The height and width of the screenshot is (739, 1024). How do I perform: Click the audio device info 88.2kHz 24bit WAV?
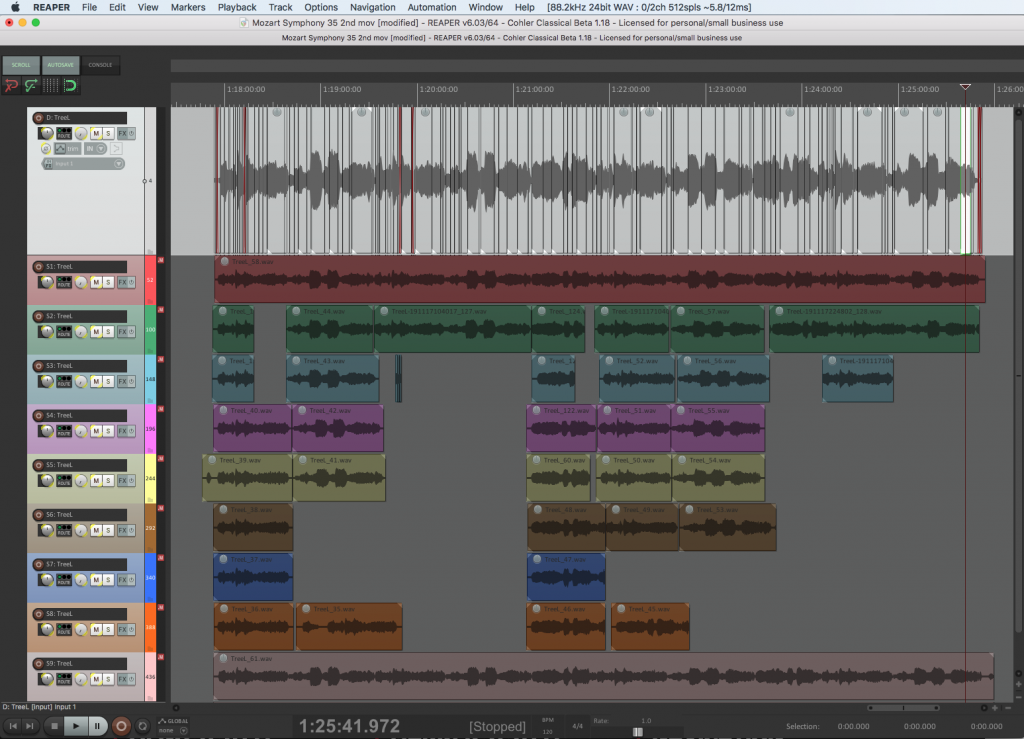(x=649, y=7)
